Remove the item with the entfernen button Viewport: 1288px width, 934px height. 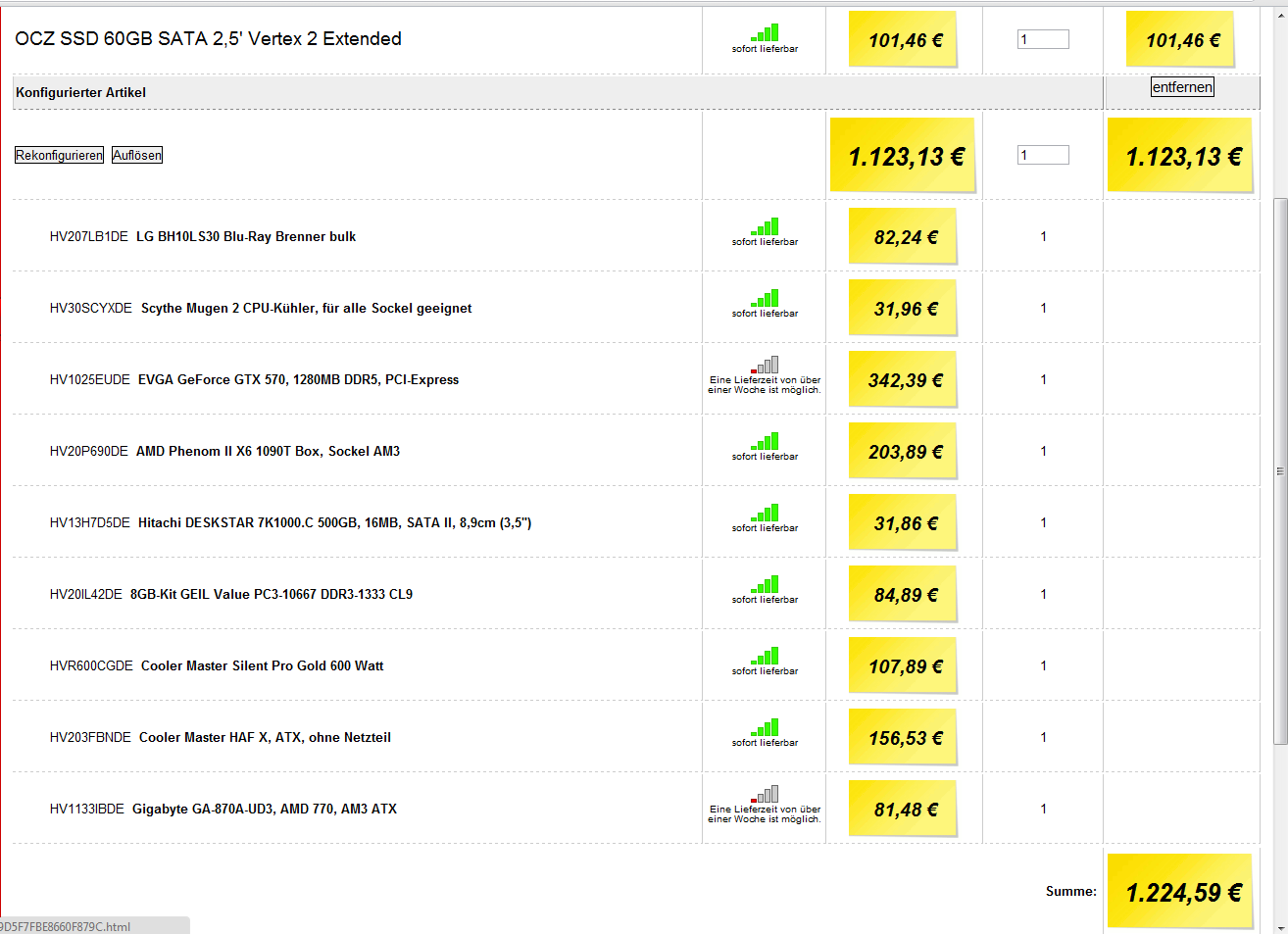(x=1182, y=87)
